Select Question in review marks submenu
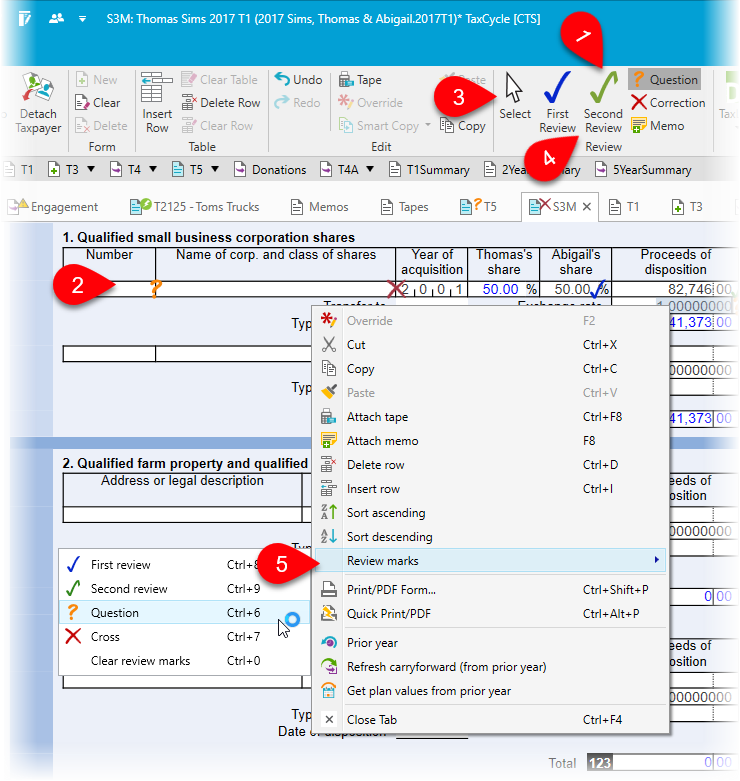 184,613
